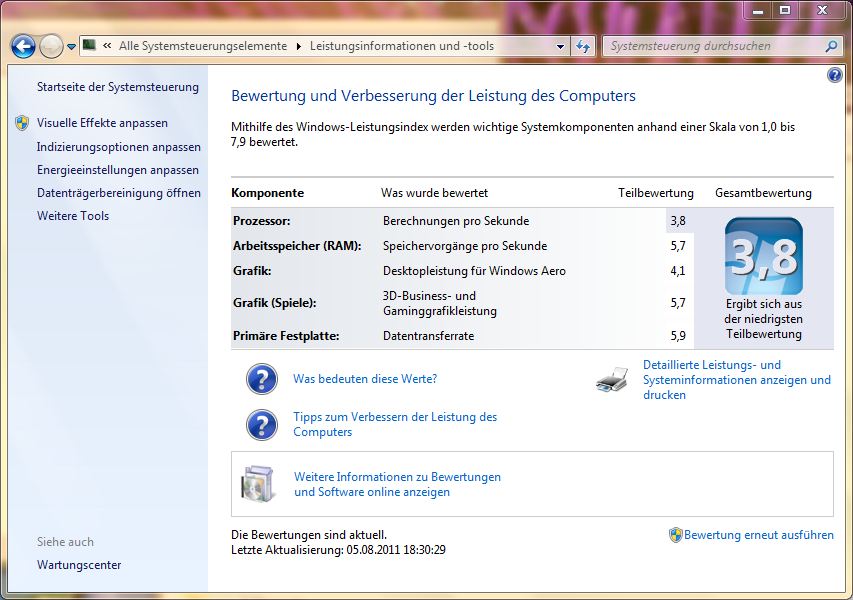
Task: Expand the breadcrumb double-chevron in address bar
Action: [x=107, y=46]
